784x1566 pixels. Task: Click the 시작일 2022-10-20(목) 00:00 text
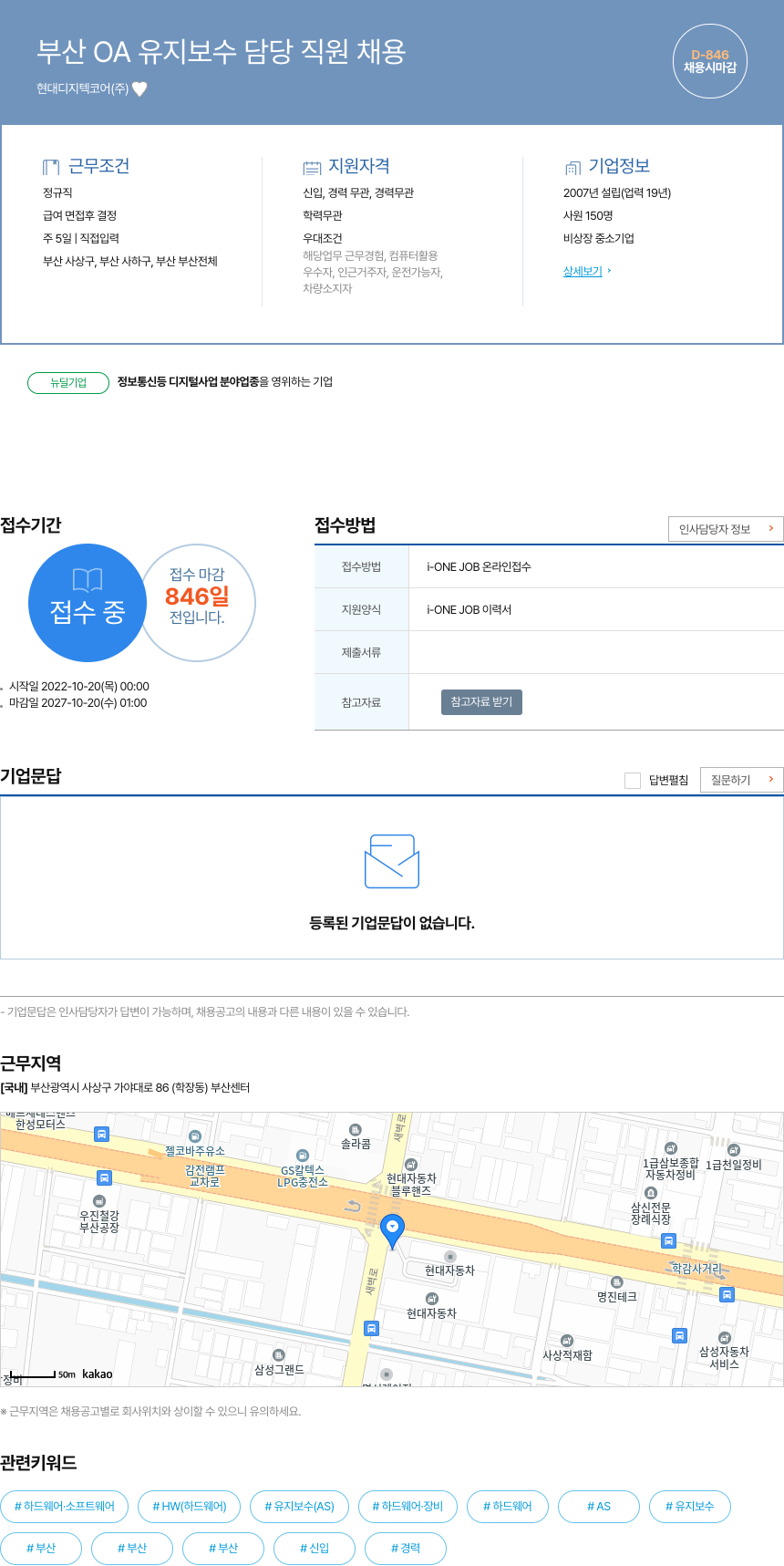(x=78, y=686)
